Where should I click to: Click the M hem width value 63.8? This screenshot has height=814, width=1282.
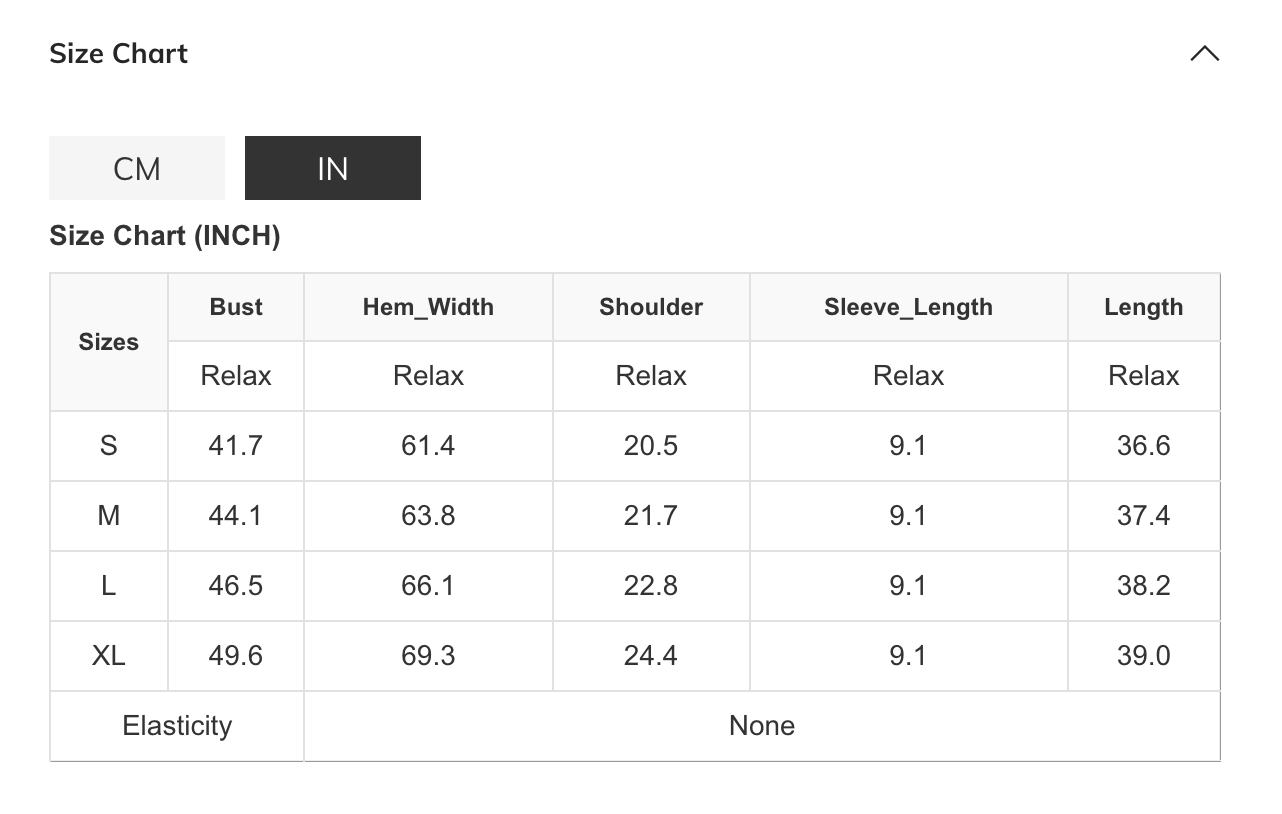pos(428,515)
